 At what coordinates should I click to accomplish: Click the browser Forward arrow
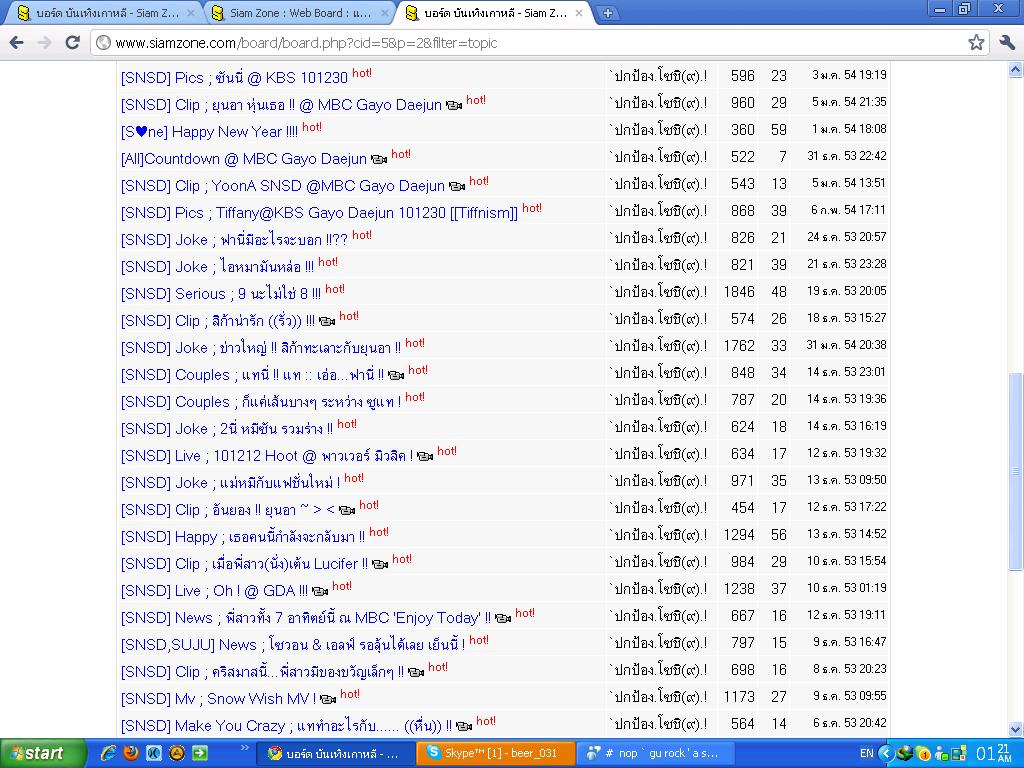44,42
